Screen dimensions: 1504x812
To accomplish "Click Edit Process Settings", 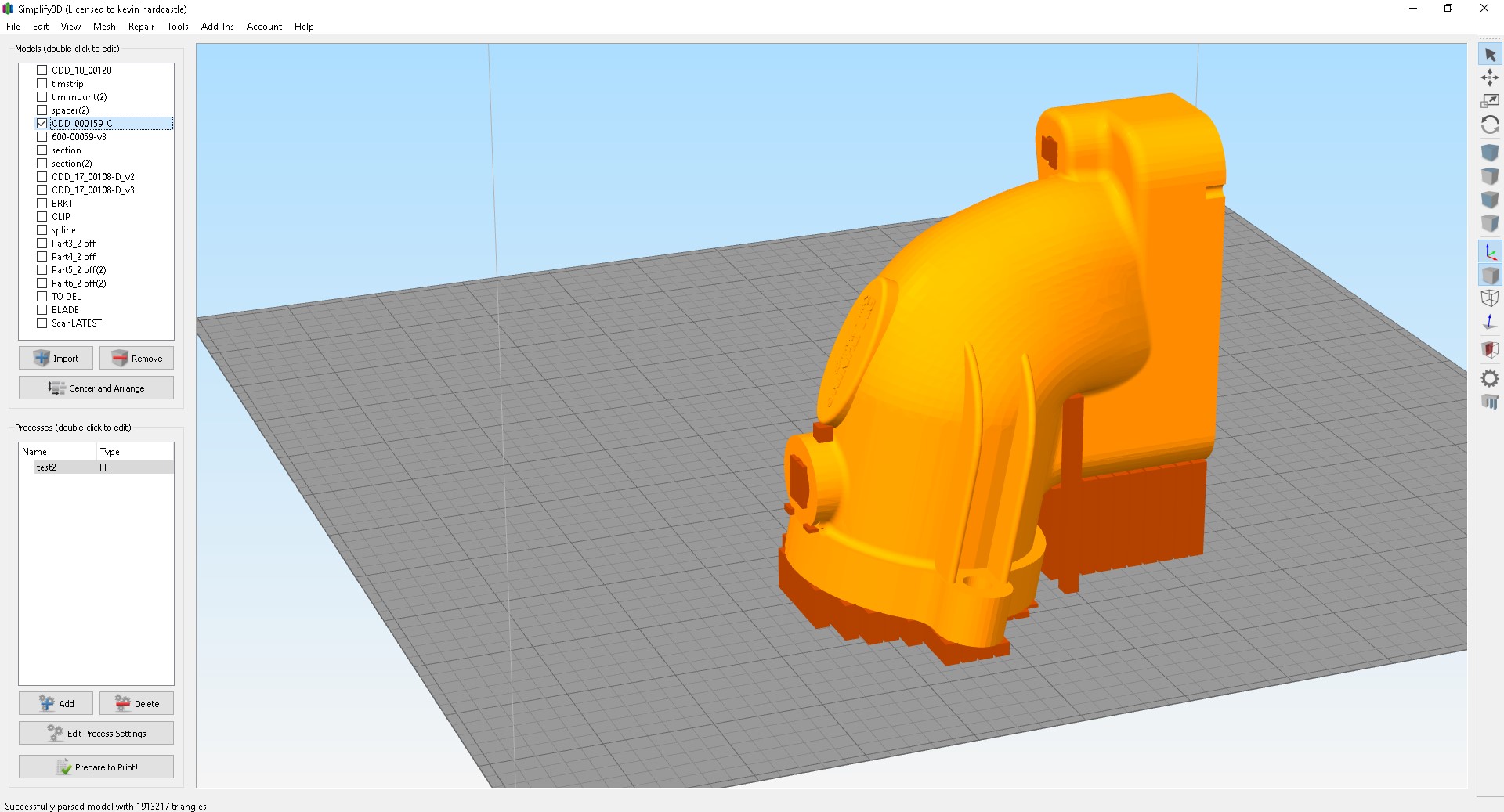I will [x=96, y=734].
